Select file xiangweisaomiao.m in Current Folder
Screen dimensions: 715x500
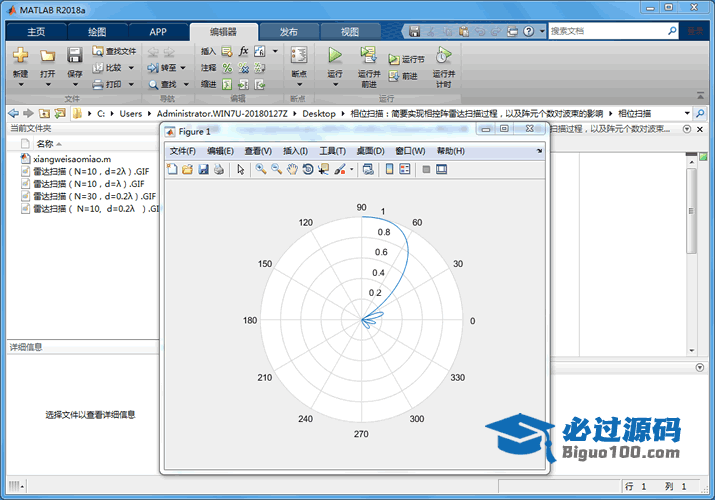[x=72, y=159]
